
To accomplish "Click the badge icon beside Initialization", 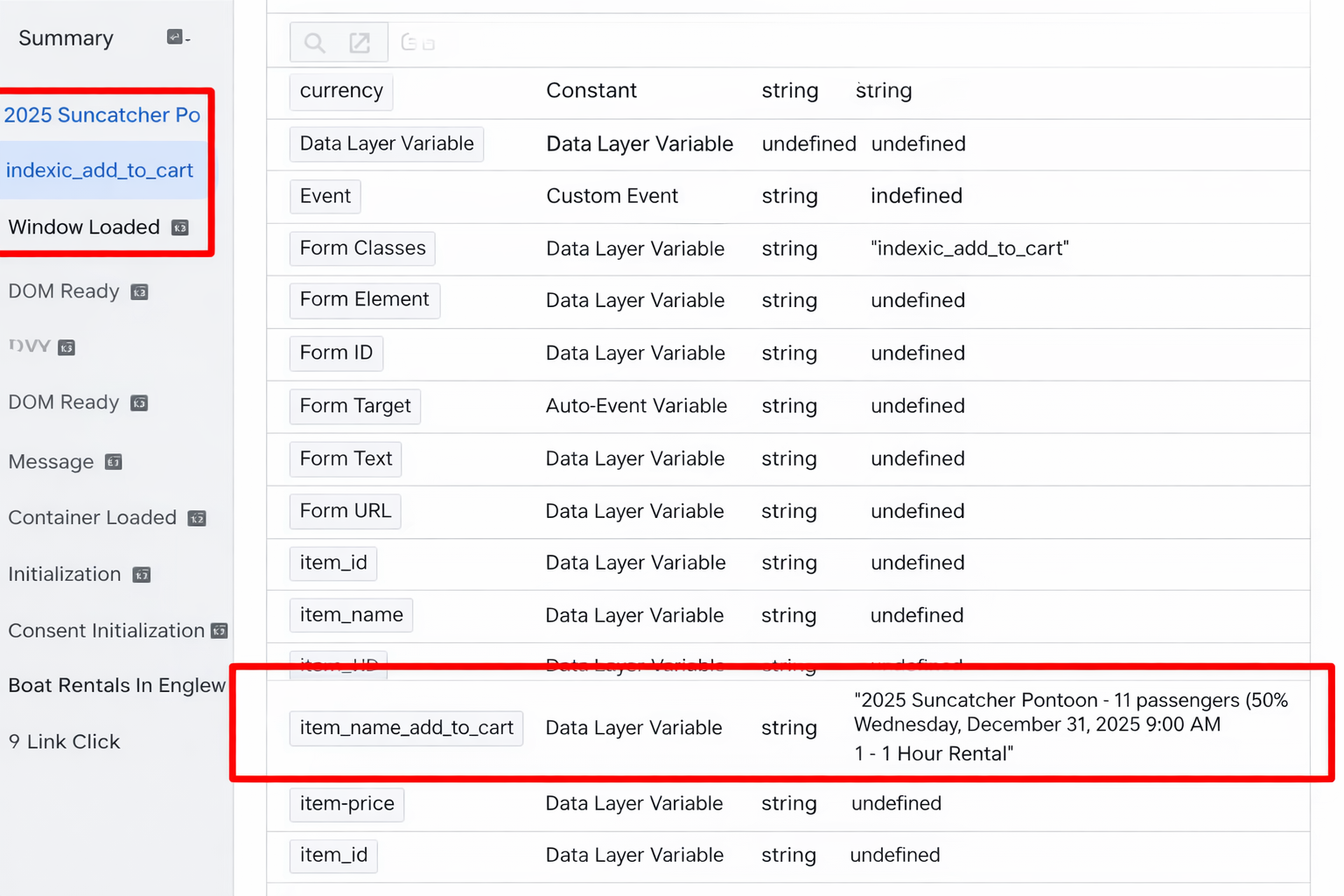I will pos(142,575).
